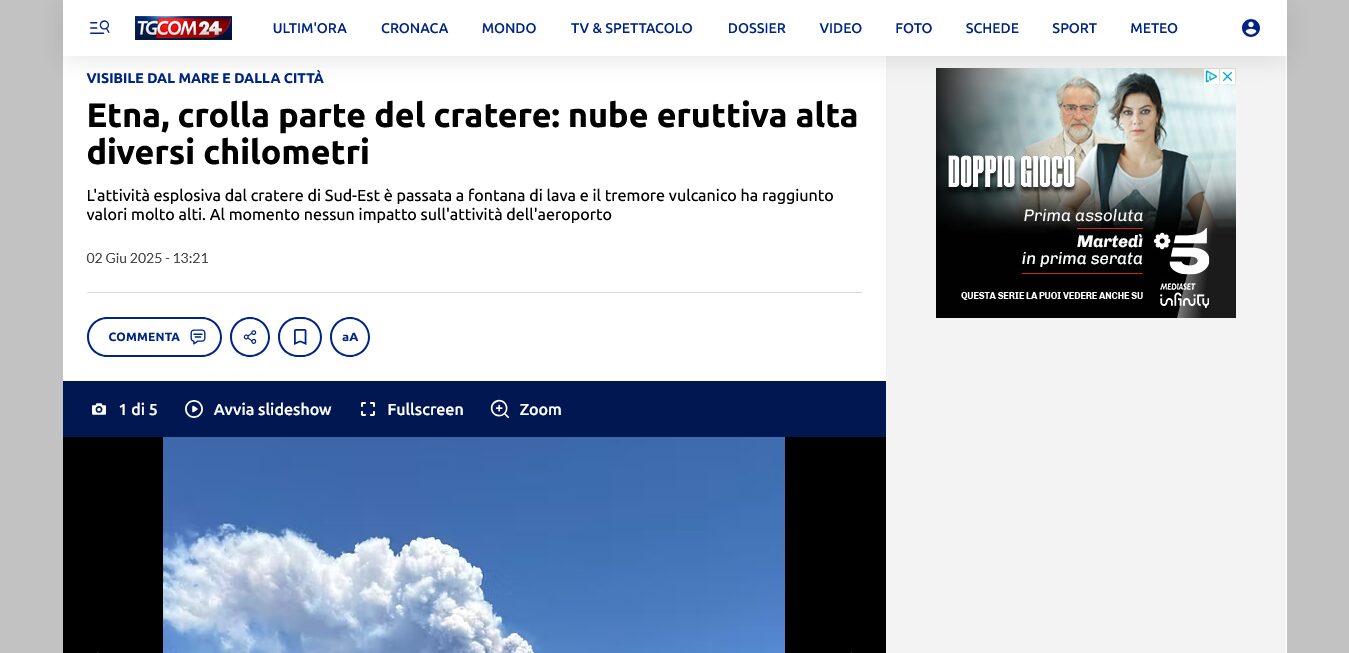Screen dimensions: 1349x653
Task: Click the article summary paragraph
Action: pos(460,205)
